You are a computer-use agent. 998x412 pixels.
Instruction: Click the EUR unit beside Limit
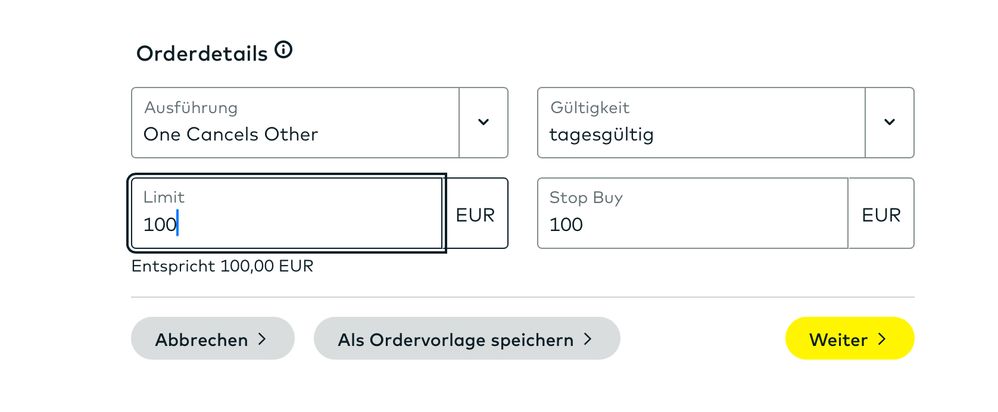(475, 214)
